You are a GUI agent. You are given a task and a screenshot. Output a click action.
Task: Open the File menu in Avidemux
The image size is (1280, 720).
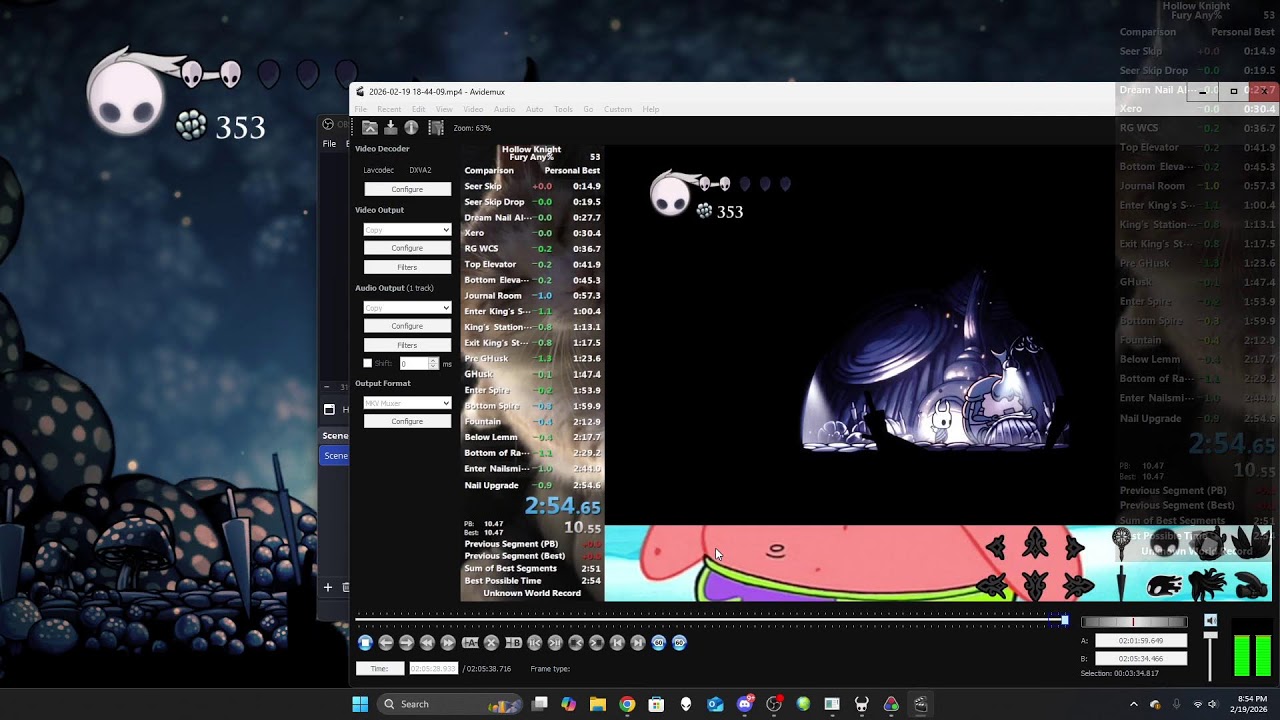click(x=360, y=109)
